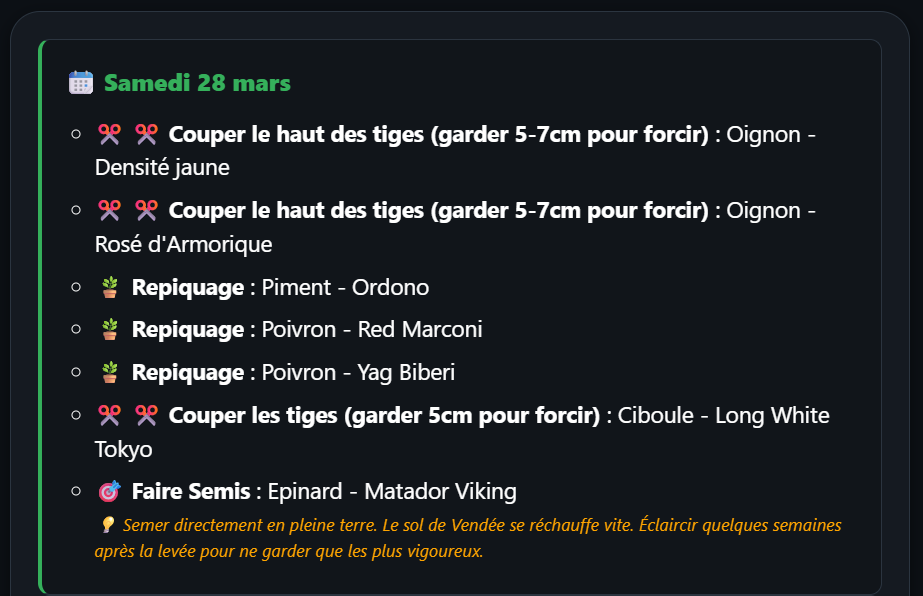Click the leftmost scissors icon on the Densité jaune task

coord(109,134)
